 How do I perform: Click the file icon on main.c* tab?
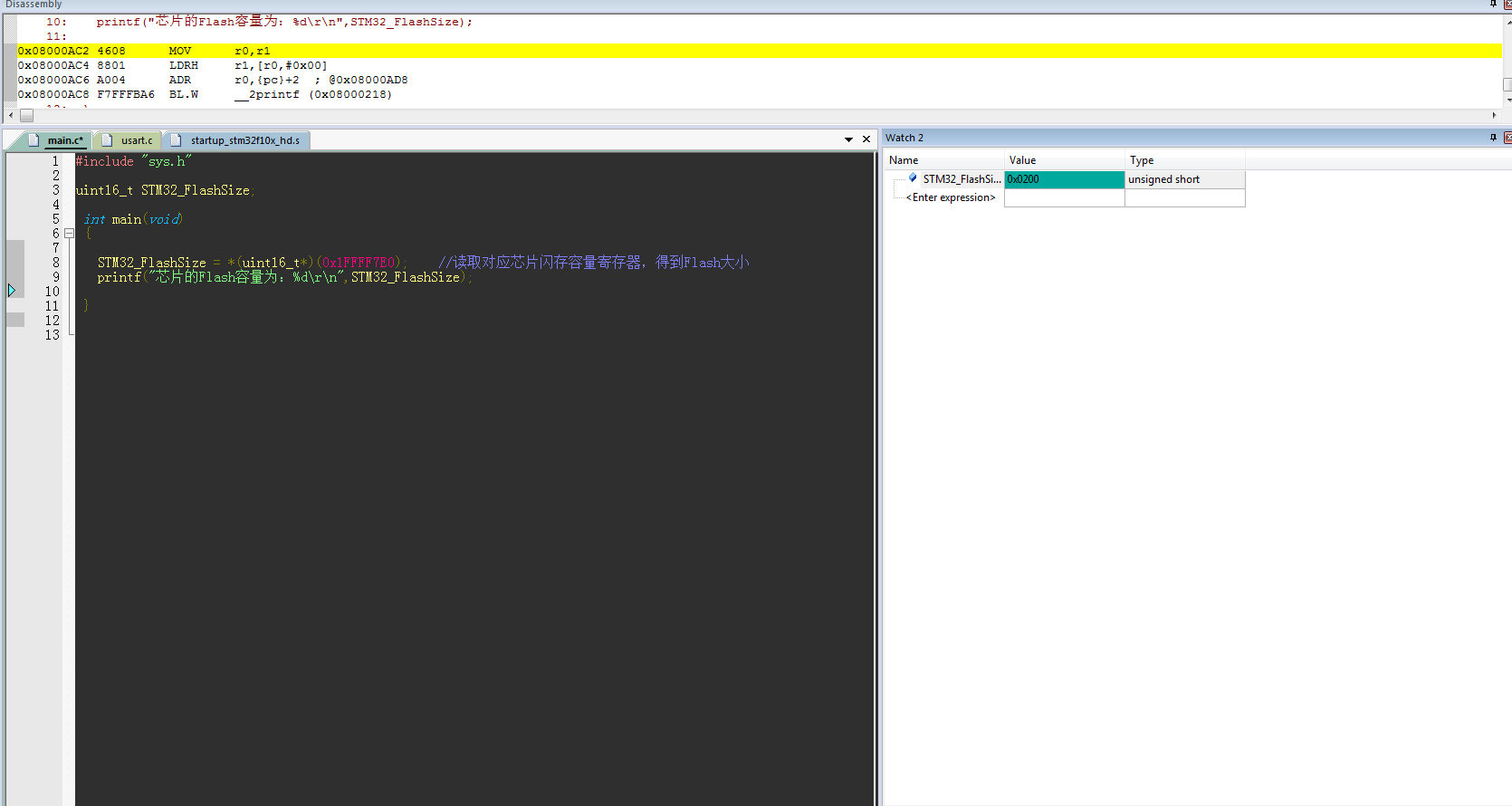(x=33, y=139)
